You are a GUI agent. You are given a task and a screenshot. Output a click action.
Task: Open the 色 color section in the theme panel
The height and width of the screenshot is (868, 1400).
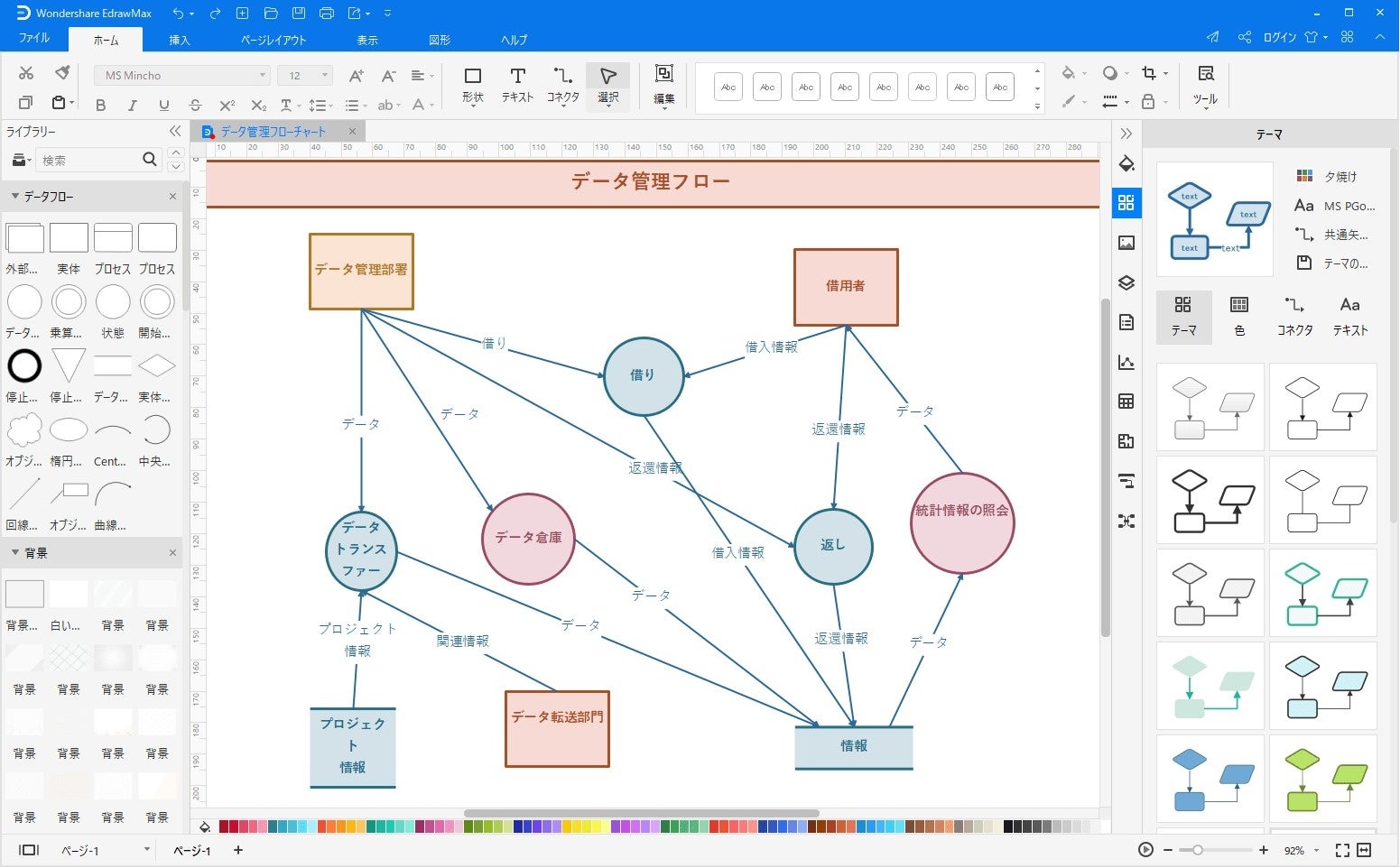pyautogui.click(x=1239, y=316)
